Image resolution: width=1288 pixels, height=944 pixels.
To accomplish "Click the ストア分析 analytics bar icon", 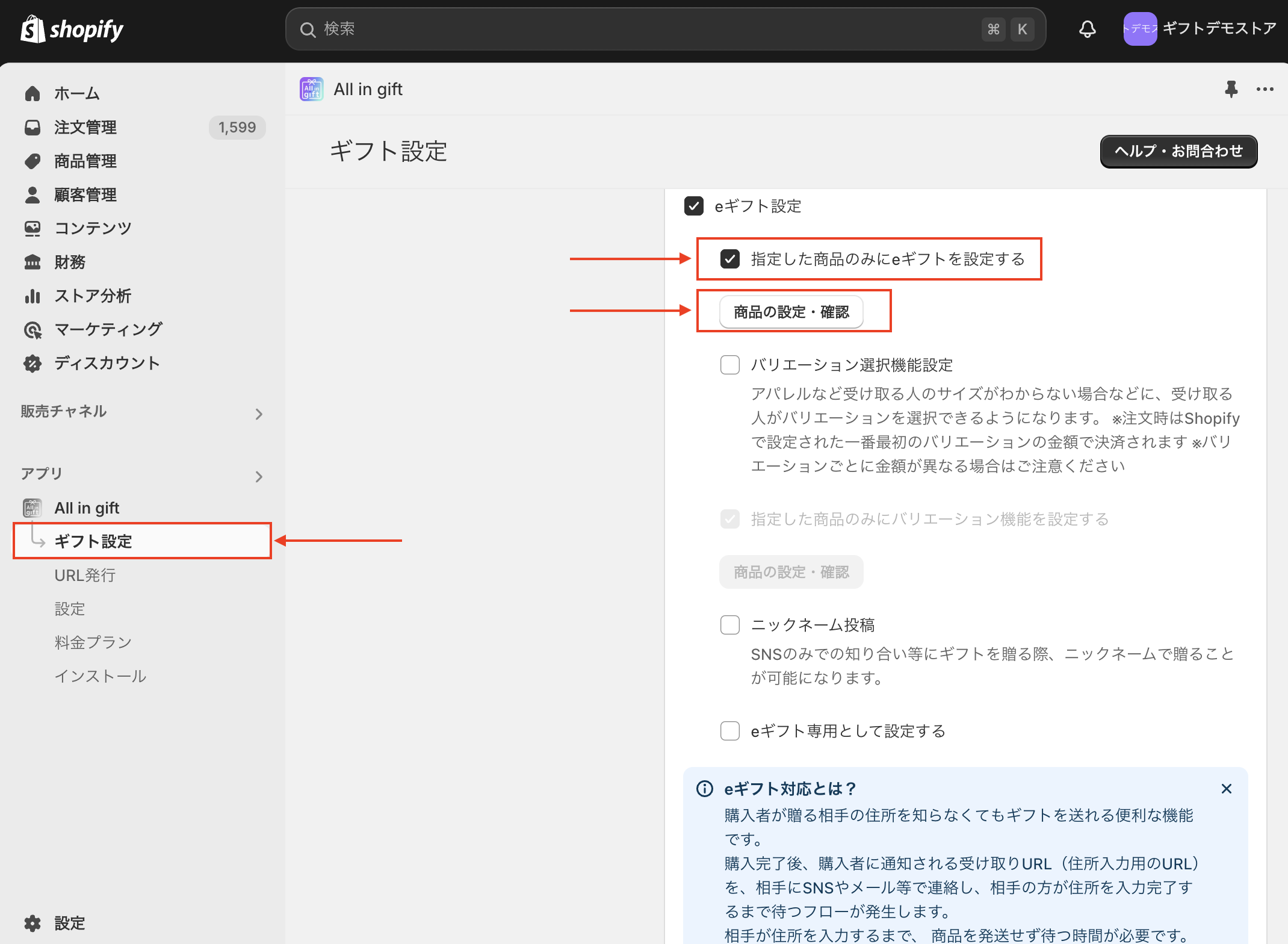I will (x=33, y=296).
